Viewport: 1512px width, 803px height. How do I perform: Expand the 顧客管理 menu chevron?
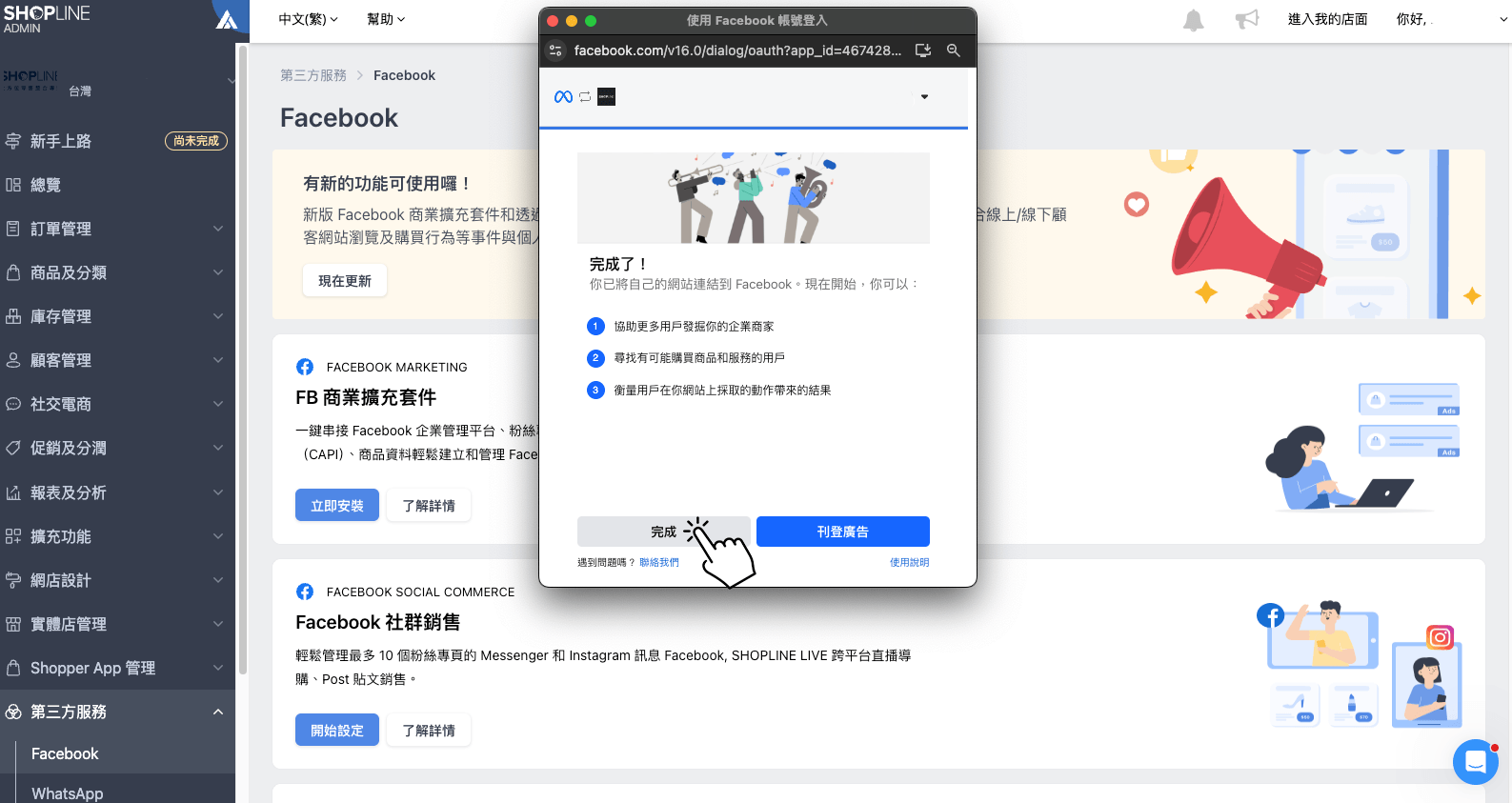pos(218,360)
